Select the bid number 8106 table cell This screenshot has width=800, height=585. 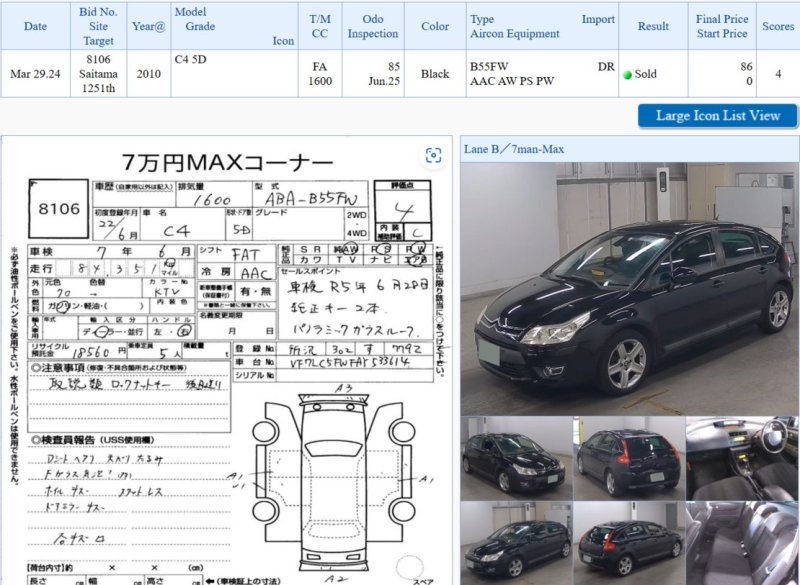[98, 74]
